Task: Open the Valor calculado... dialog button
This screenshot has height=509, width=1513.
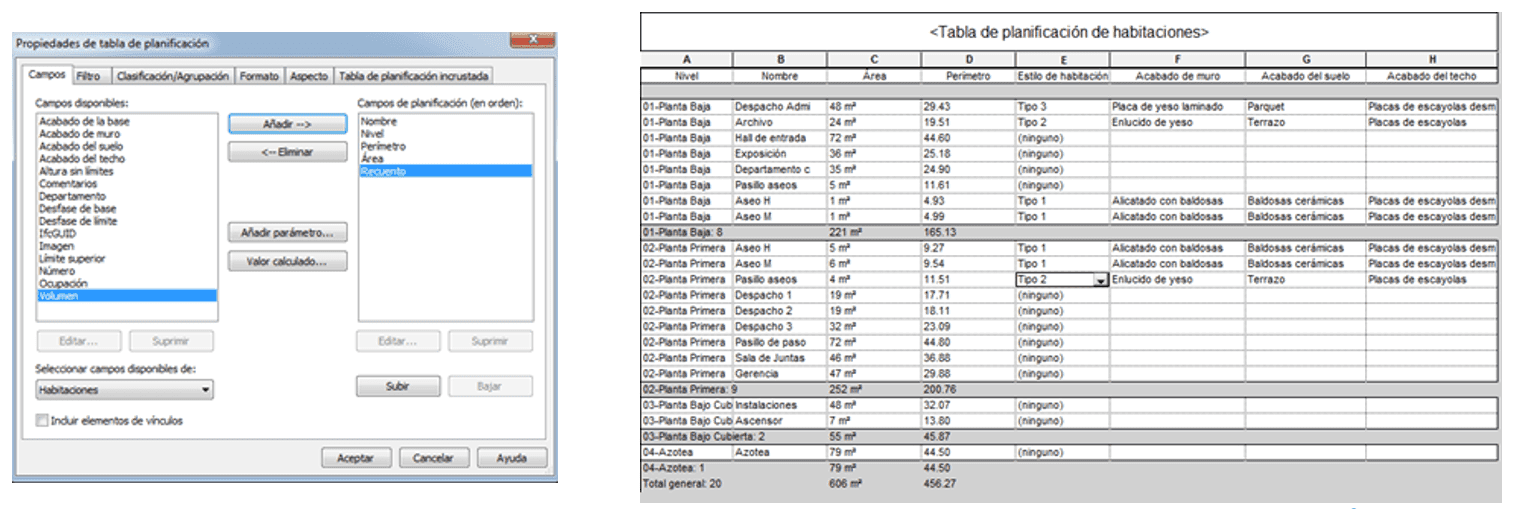Action: coord(287,262)
